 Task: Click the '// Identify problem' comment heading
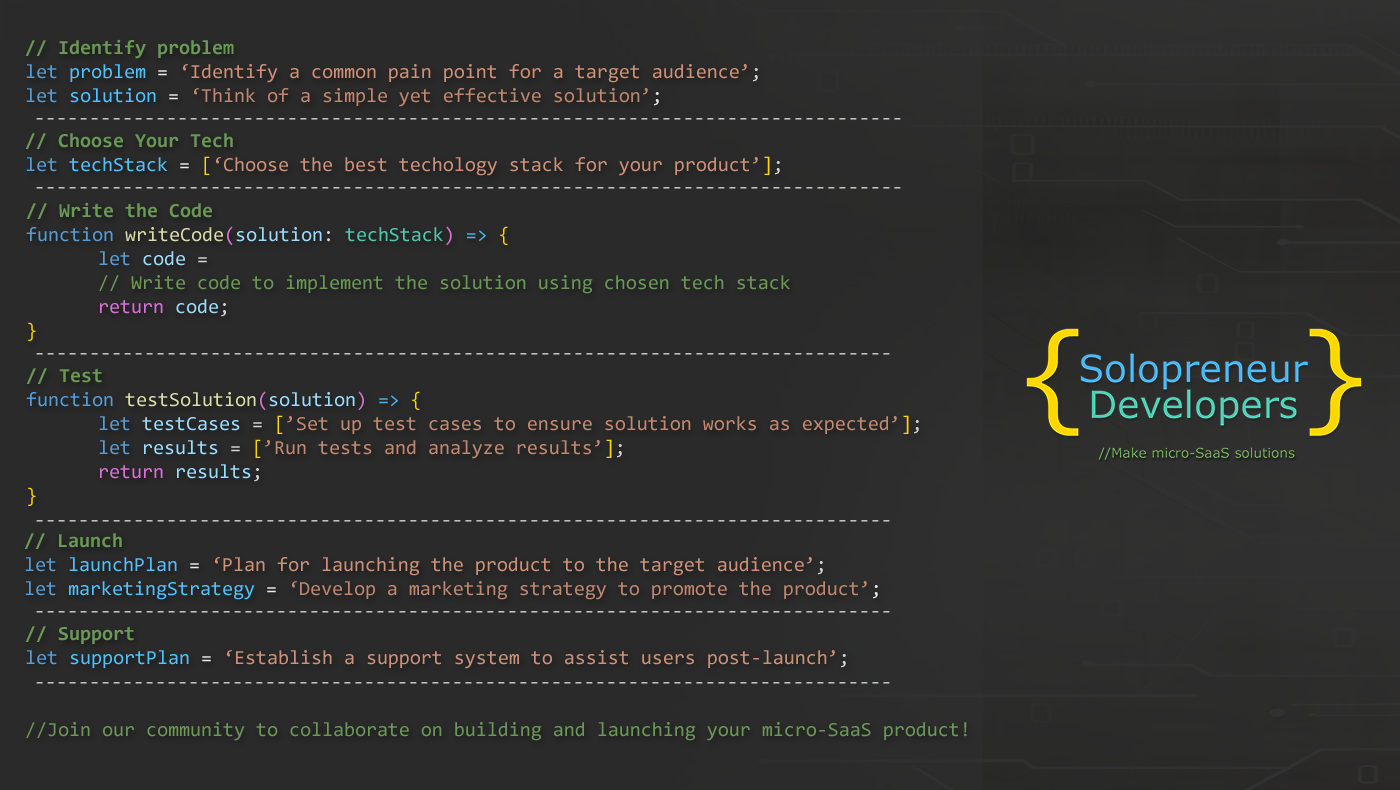130,48
